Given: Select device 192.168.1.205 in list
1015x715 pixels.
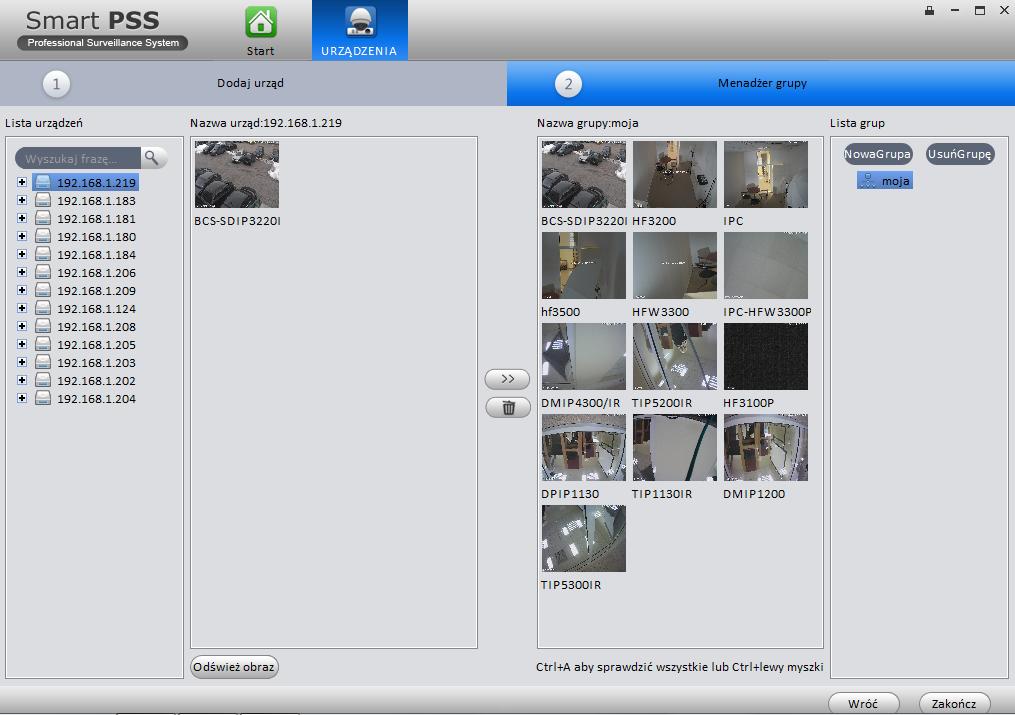Looking at the screenshot, I should (85, 345).
